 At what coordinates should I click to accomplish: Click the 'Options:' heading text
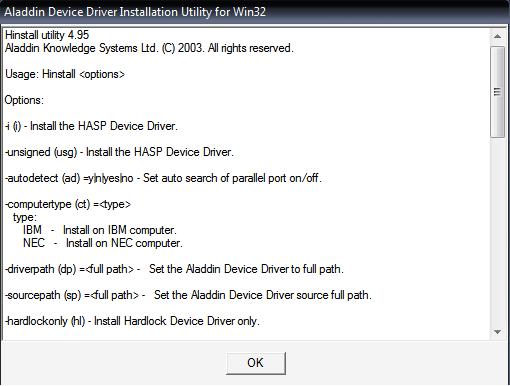click(x=24, y=100)
